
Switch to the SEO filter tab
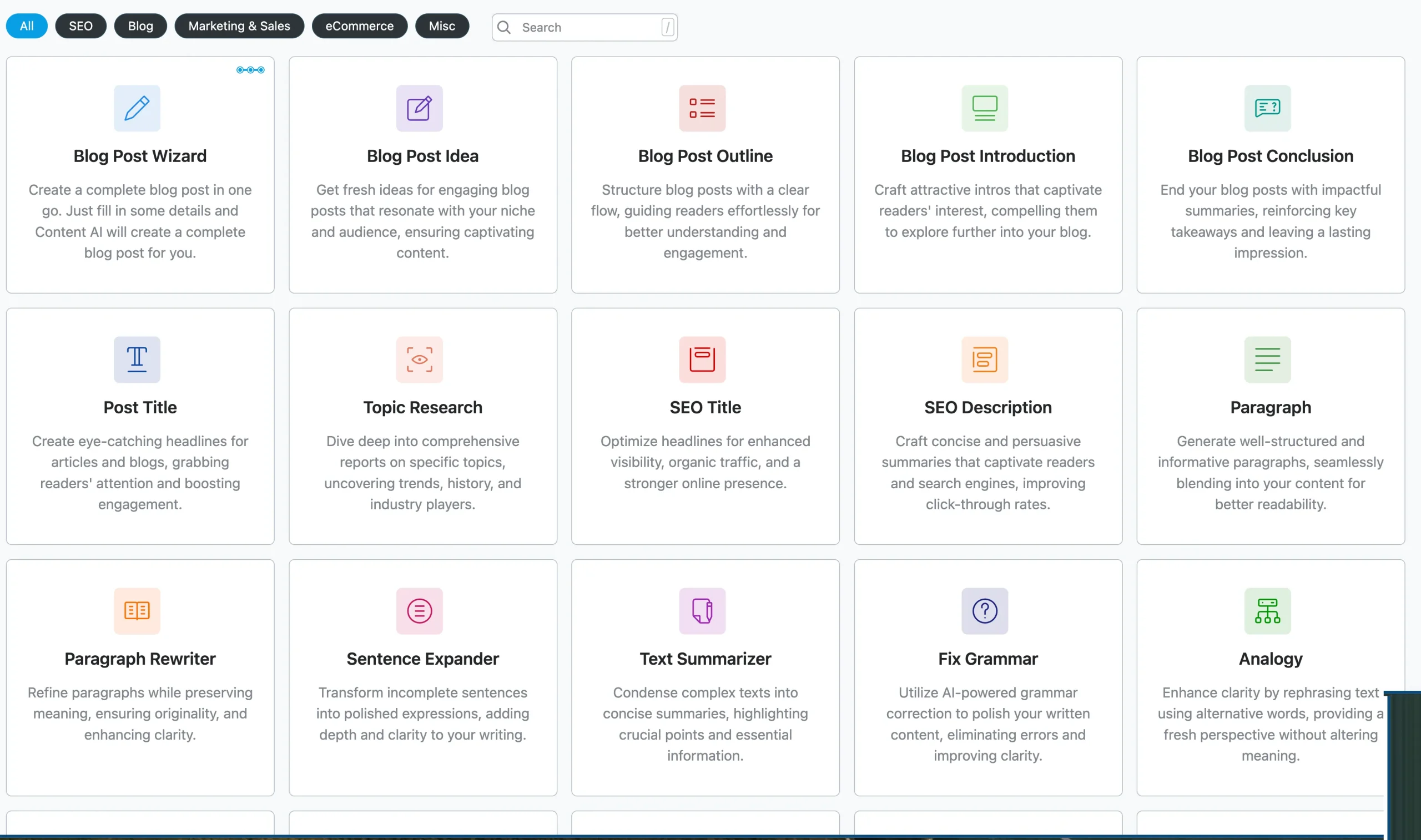coord(80,26)
